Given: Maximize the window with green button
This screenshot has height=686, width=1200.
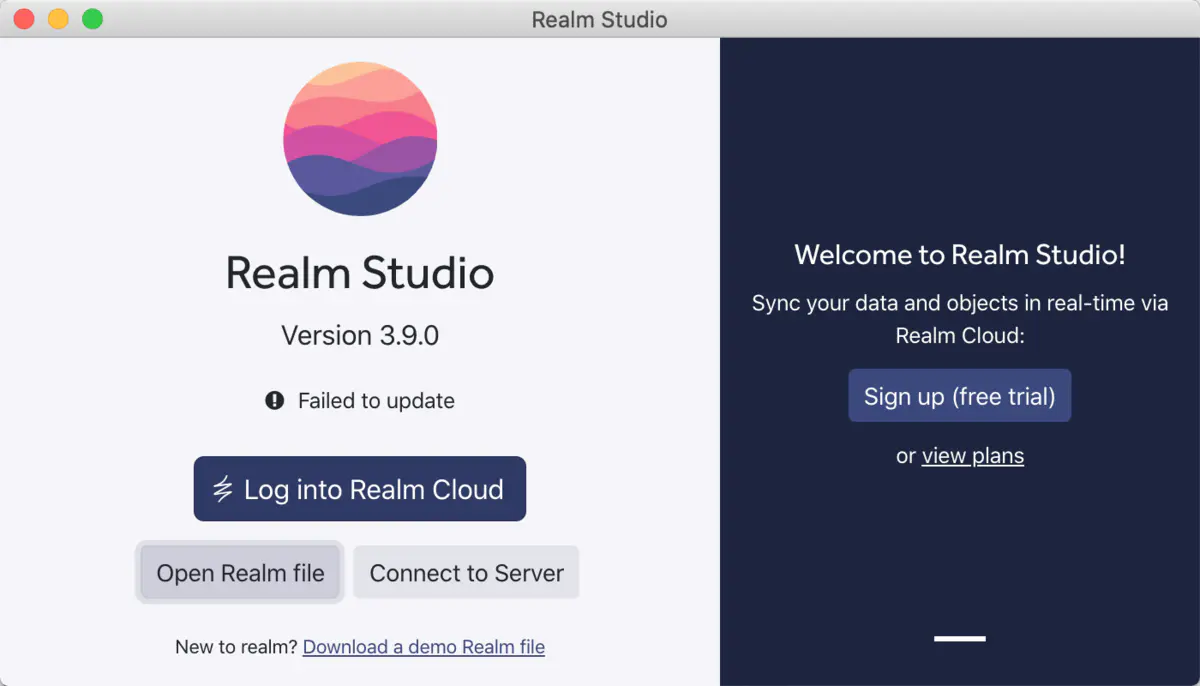Looking at the screenshot, I should [x=92, y=19].
